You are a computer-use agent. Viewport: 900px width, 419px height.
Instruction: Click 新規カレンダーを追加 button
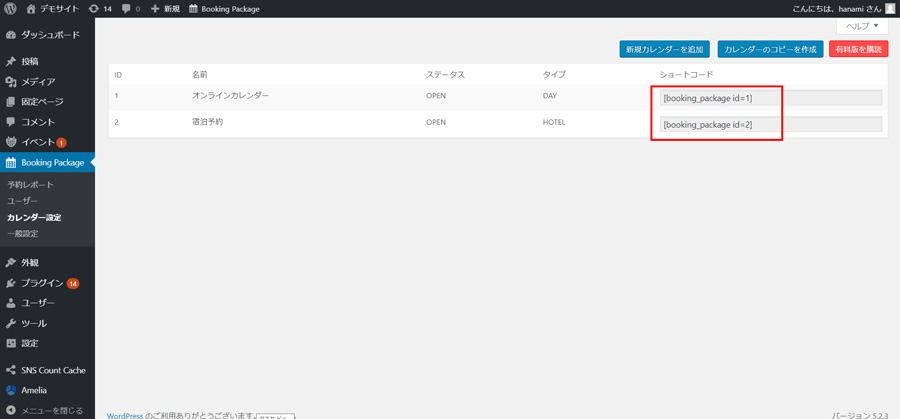tap(665, 49)
